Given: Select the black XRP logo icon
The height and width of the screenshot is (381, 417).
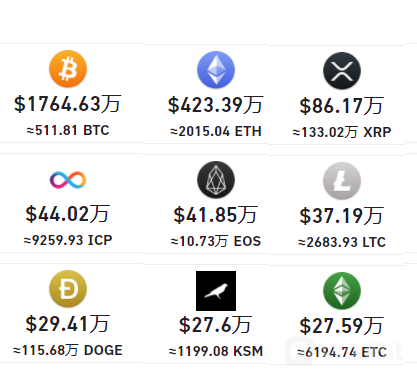Looking at the screenshot, I should (x=342, y=71).
